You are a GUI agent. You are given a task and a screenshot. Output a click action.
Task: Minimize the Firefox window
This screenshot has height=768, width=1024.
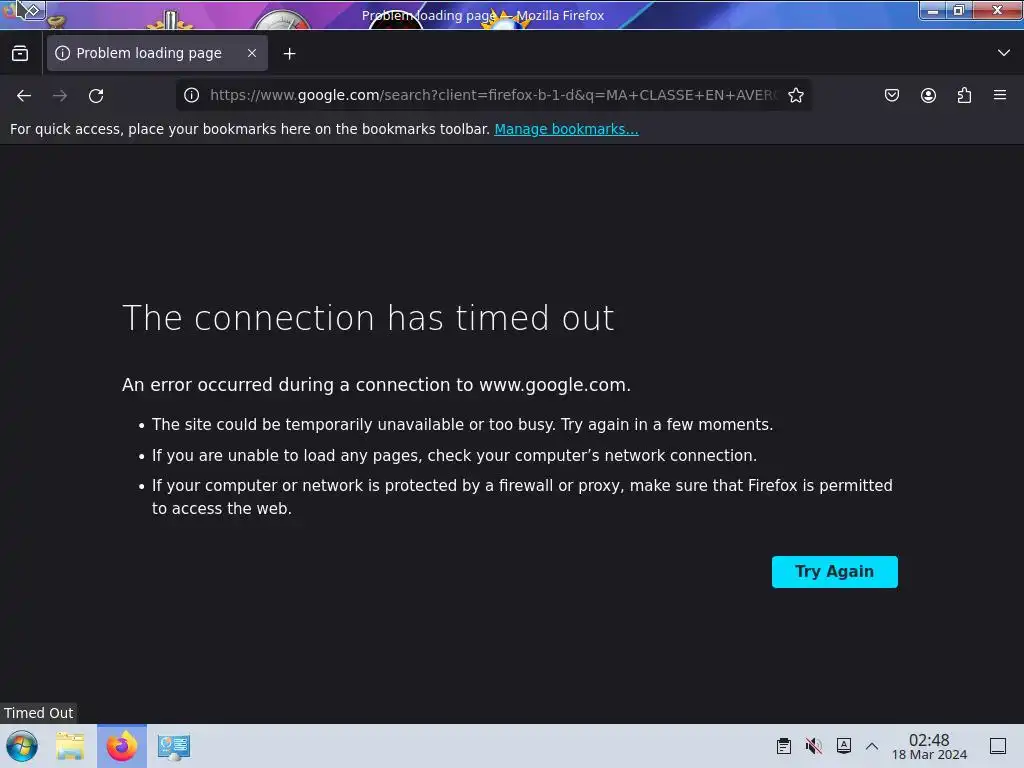click(x=933, y=10)
